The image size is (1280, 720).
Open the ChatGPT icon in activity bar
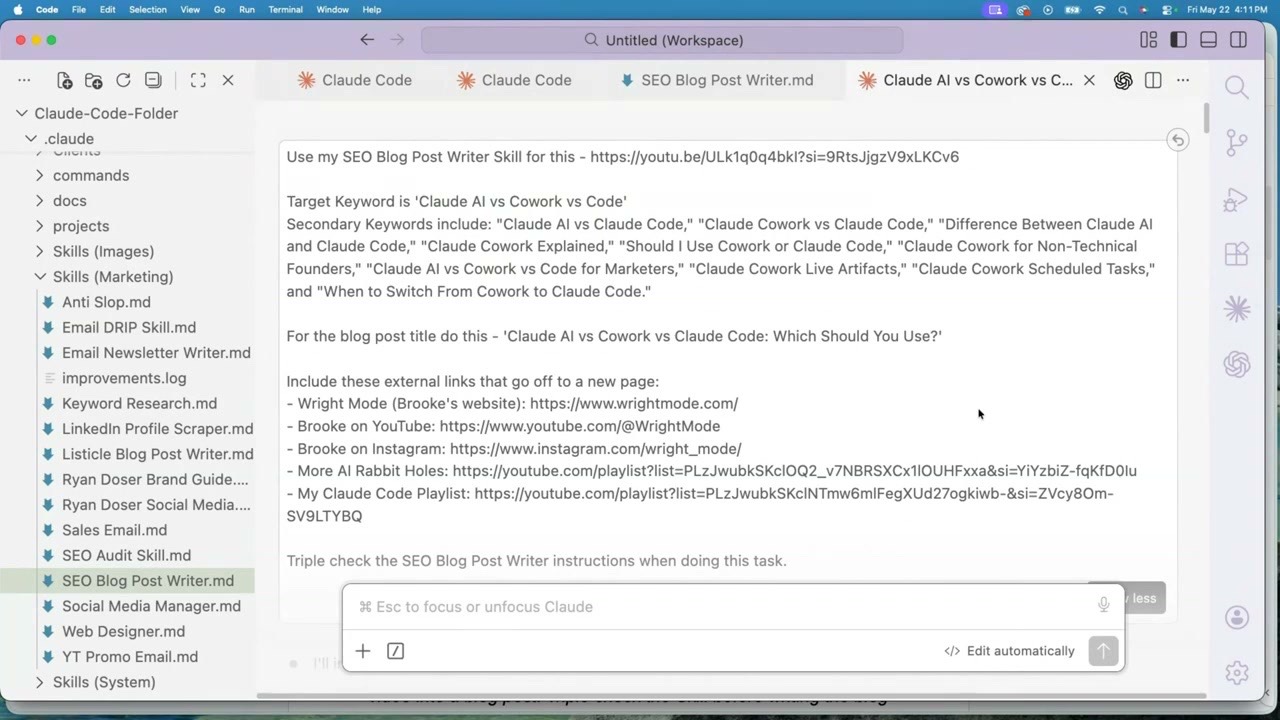coord(1237,364)
